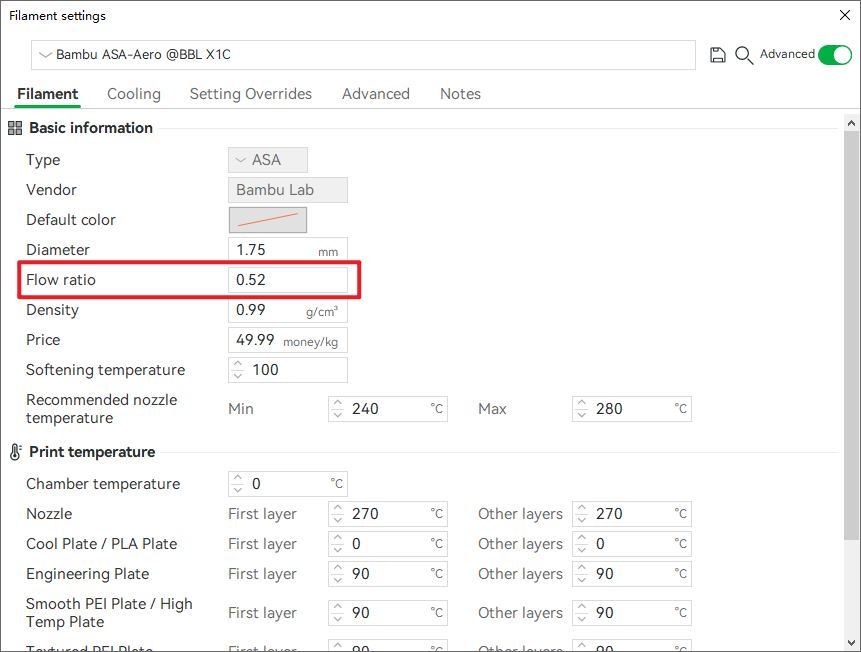This screenshot has height=652, width=861.
Task: Decrease Max recommended nozzle temperature
Action: [582, 415]
